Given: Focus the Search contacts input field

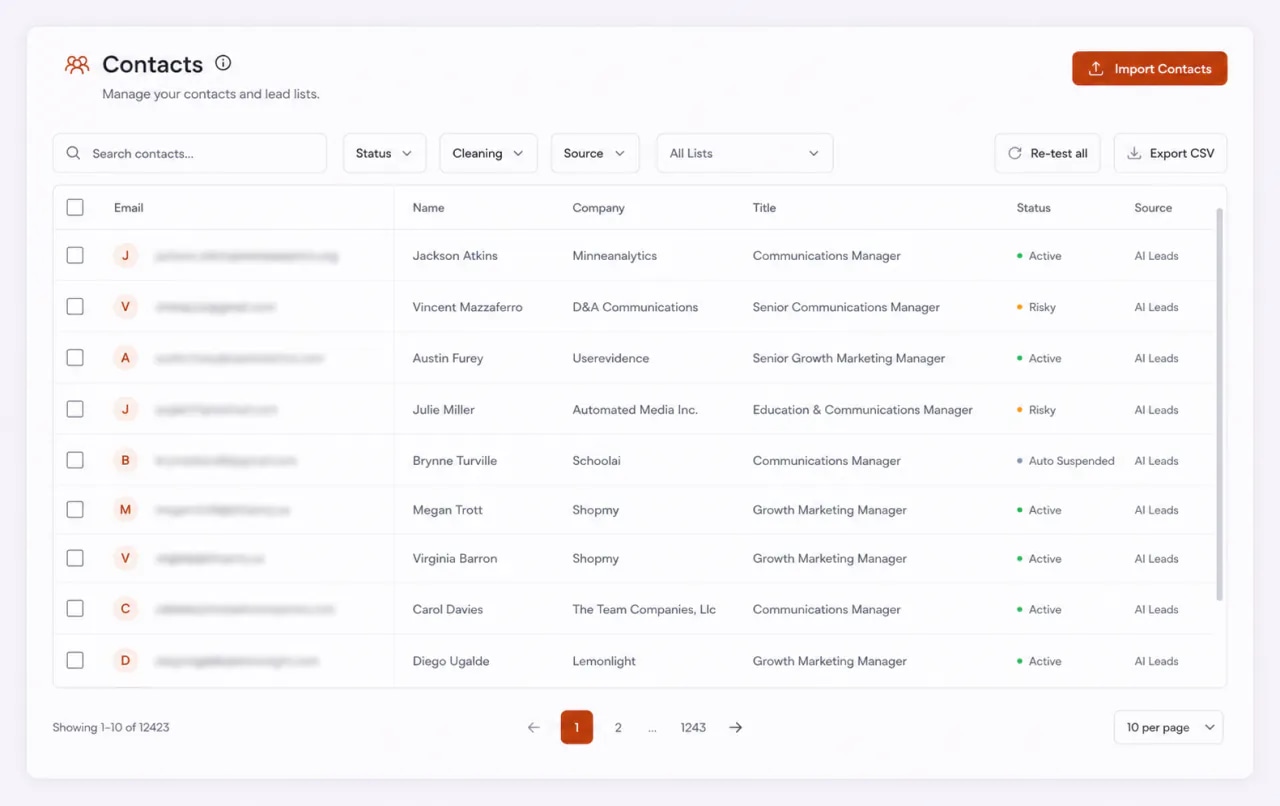Looking at the screenshot, I should pos(190,153).
